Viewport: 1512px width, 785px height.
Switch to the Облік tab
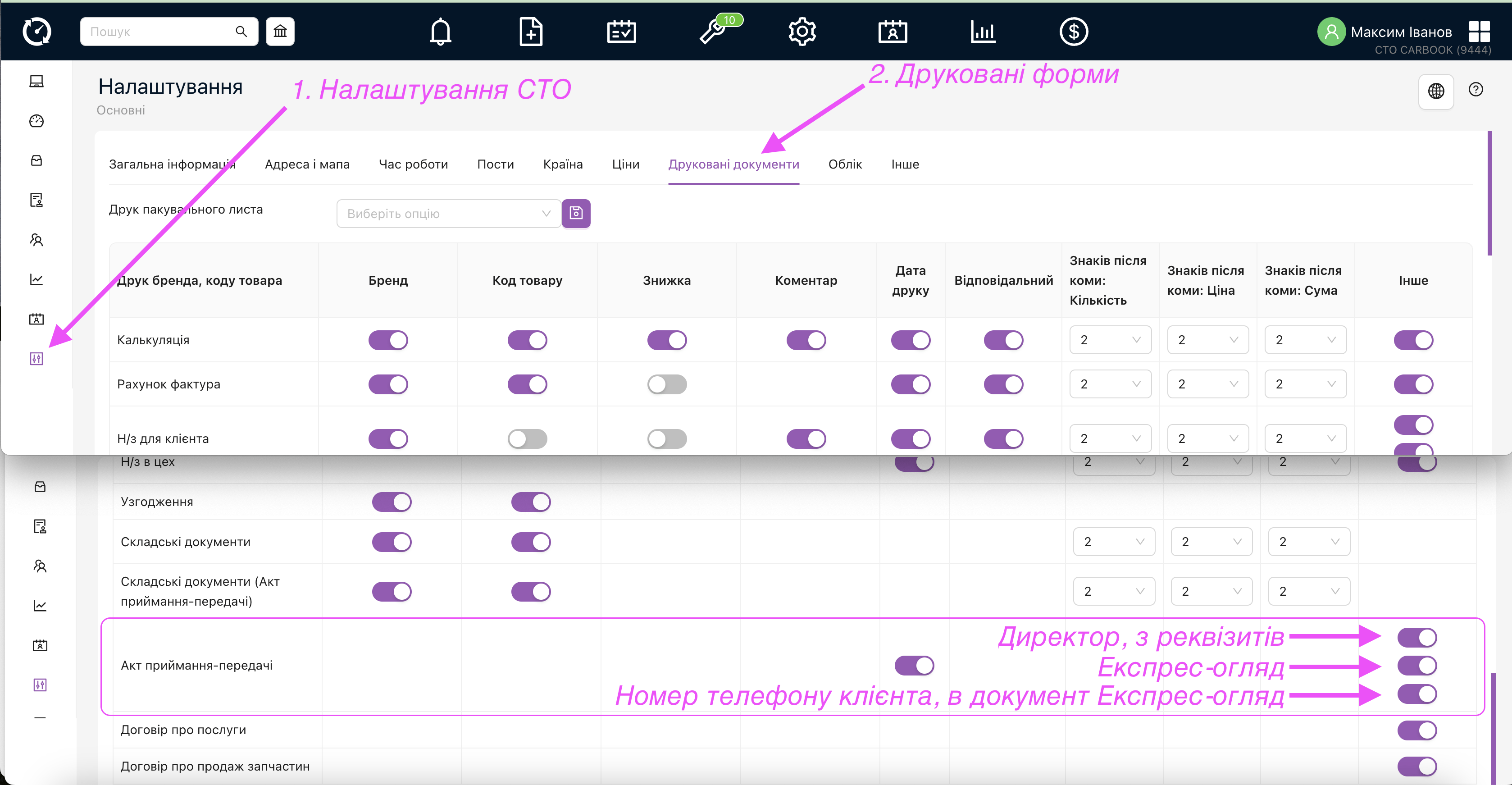(845, 164)
